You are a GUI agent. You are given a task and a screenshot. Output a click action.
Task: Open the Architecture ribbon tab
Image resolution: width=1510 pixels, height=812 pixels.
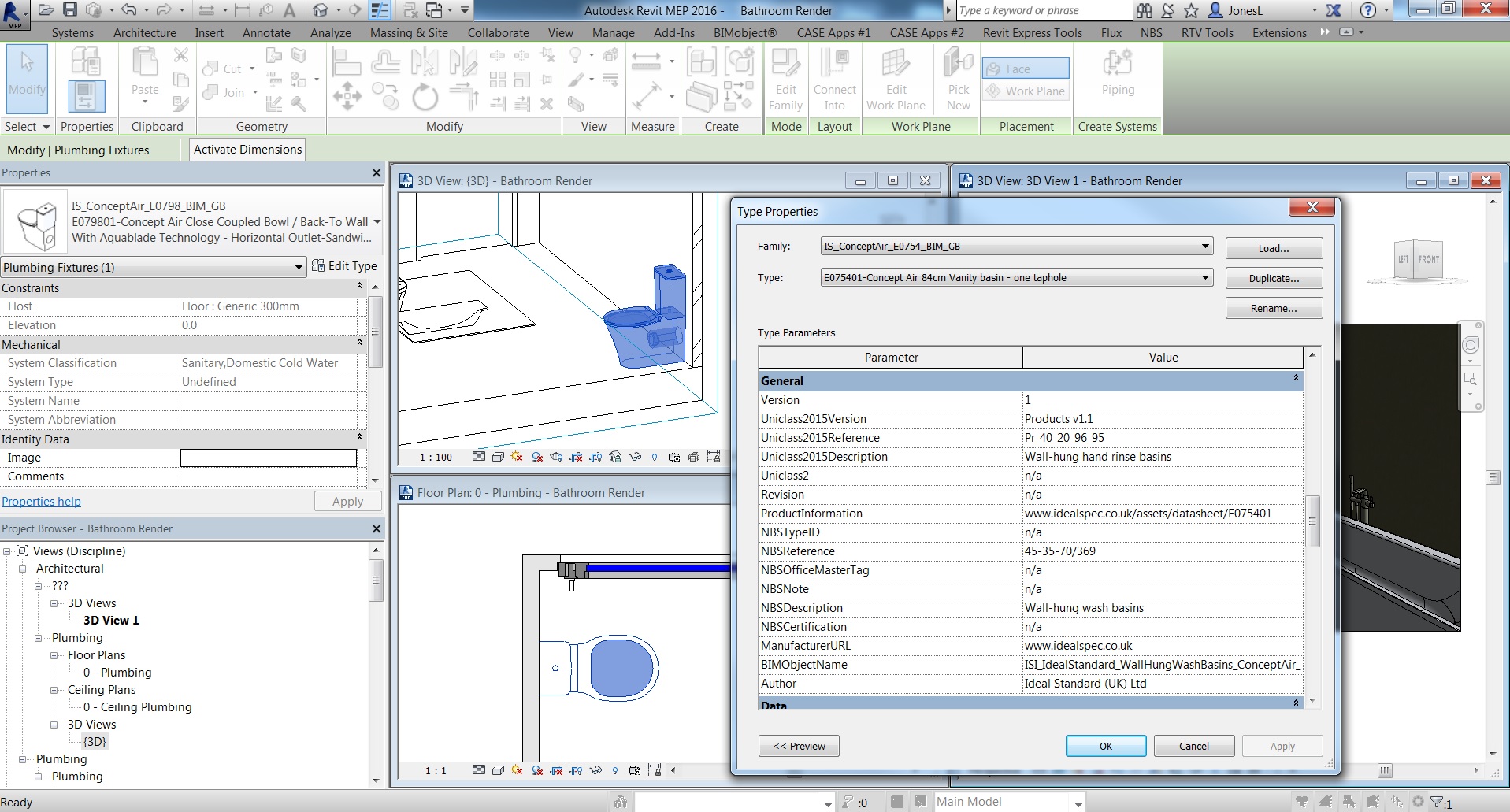pyautogui.click(x=145, y=33)
